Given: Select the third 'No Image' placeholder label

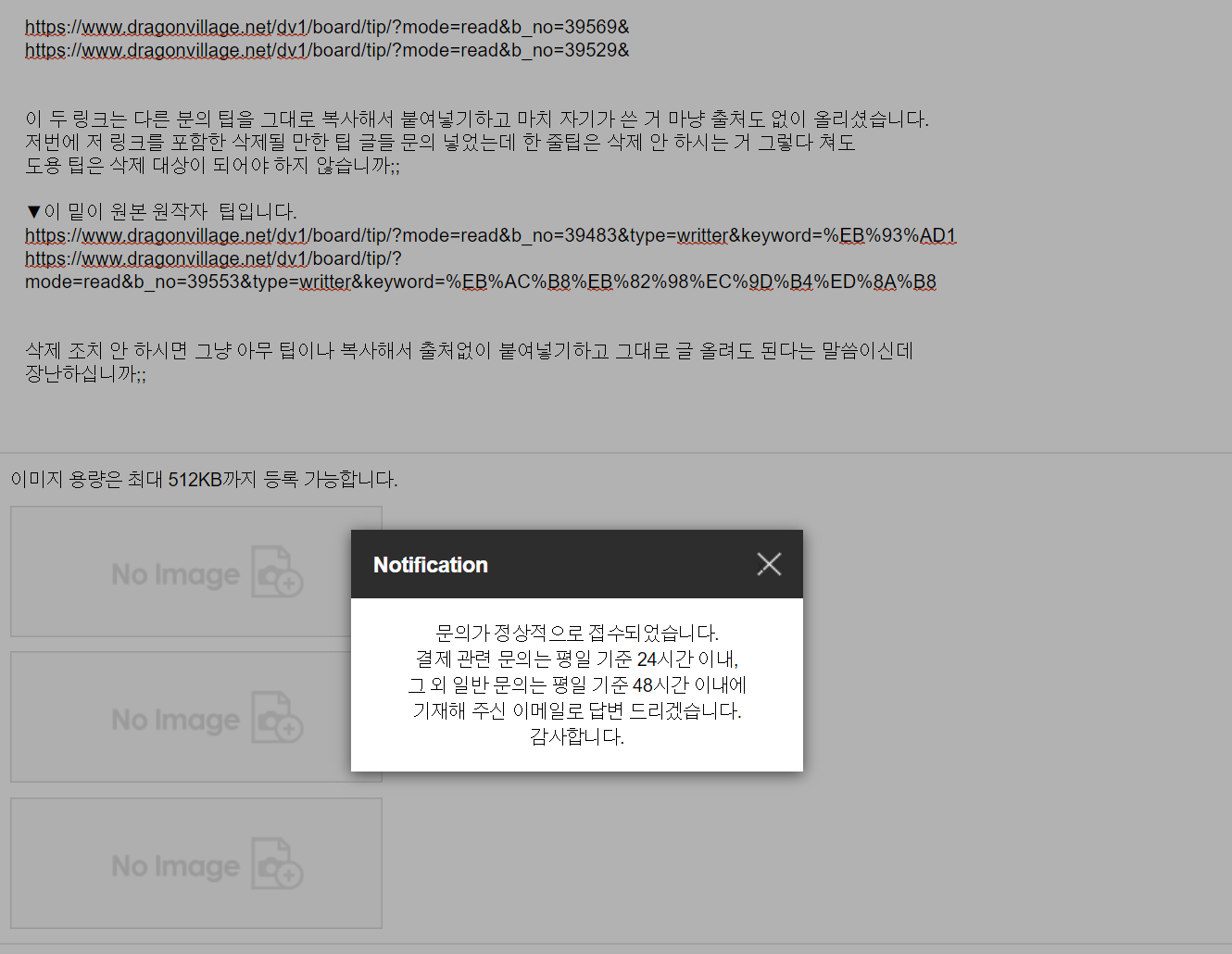Looking at the screenshot, I should (x=175, y=866).
